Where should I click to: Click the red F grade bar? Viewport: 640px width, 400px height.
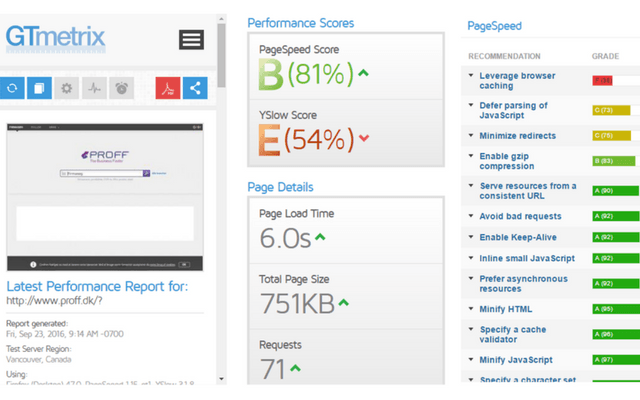[602, 80]
